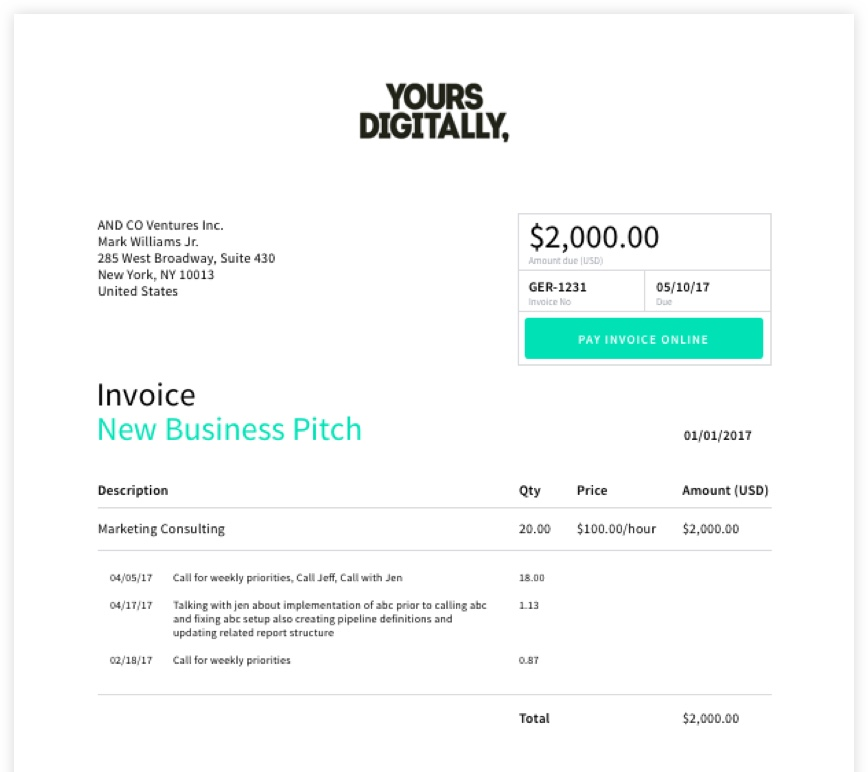Click the Qty column header
The image size is (868, 772).
(x=530, y=491)
